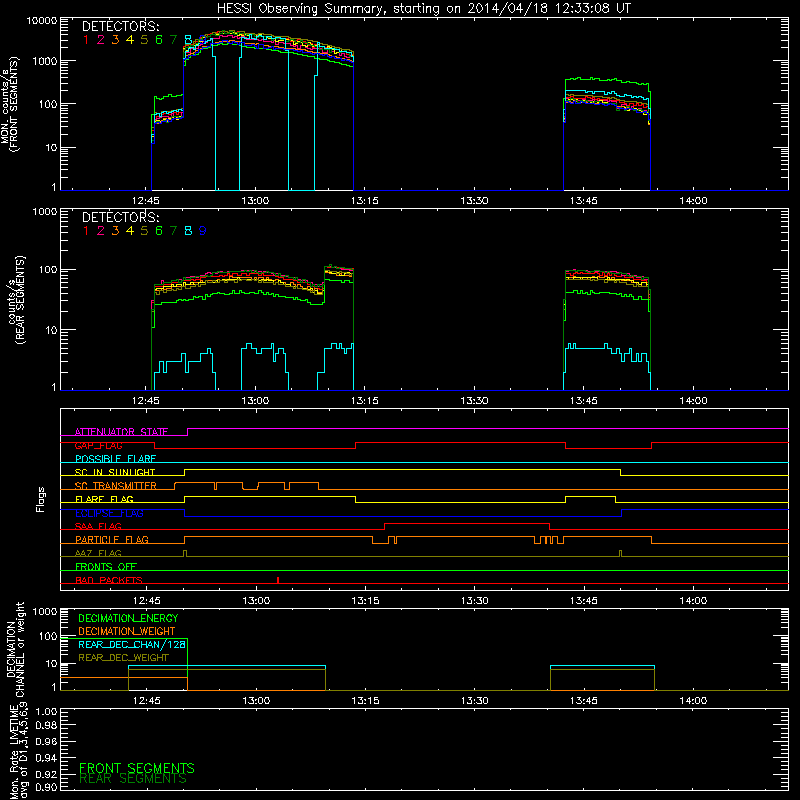Click the POSSIBLE_FLARE flag label
This screenshot has width=800, height=800.
(x=115, y=459)
